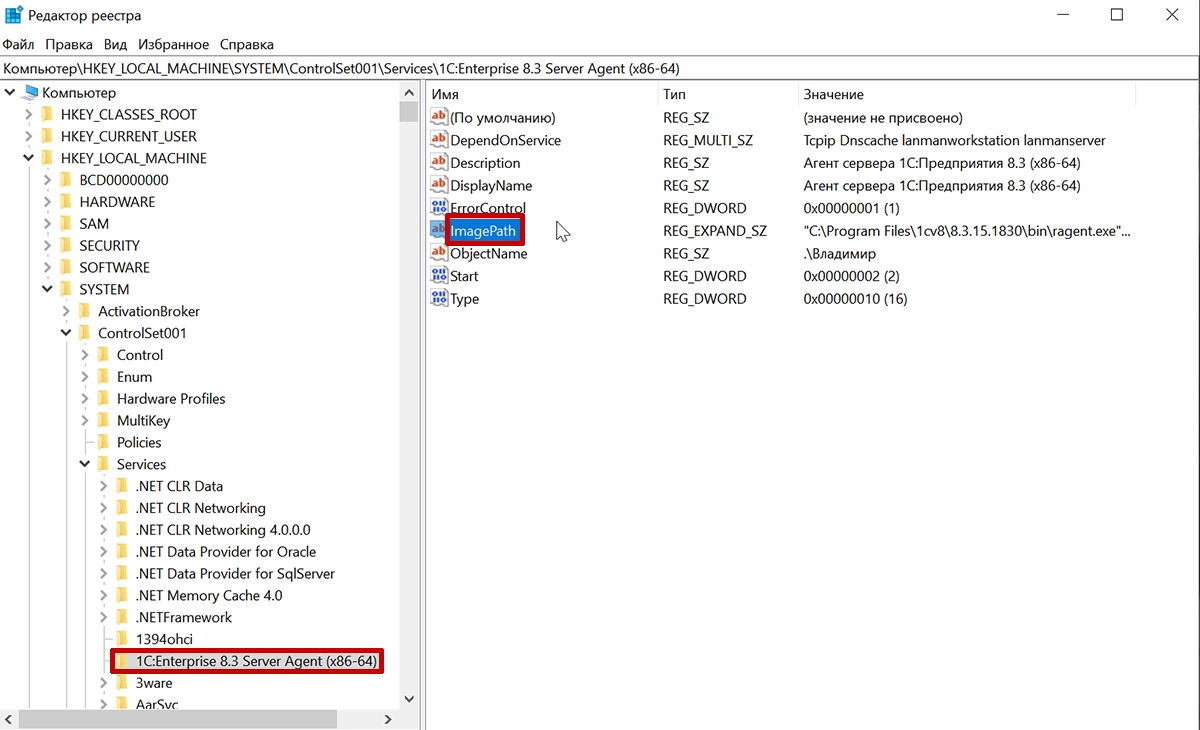Image resolution: width=1200 pixels, height=730 pixels.
Task: Open the Избранное menu
Action: pyautogui.click(x=174, y=44)
